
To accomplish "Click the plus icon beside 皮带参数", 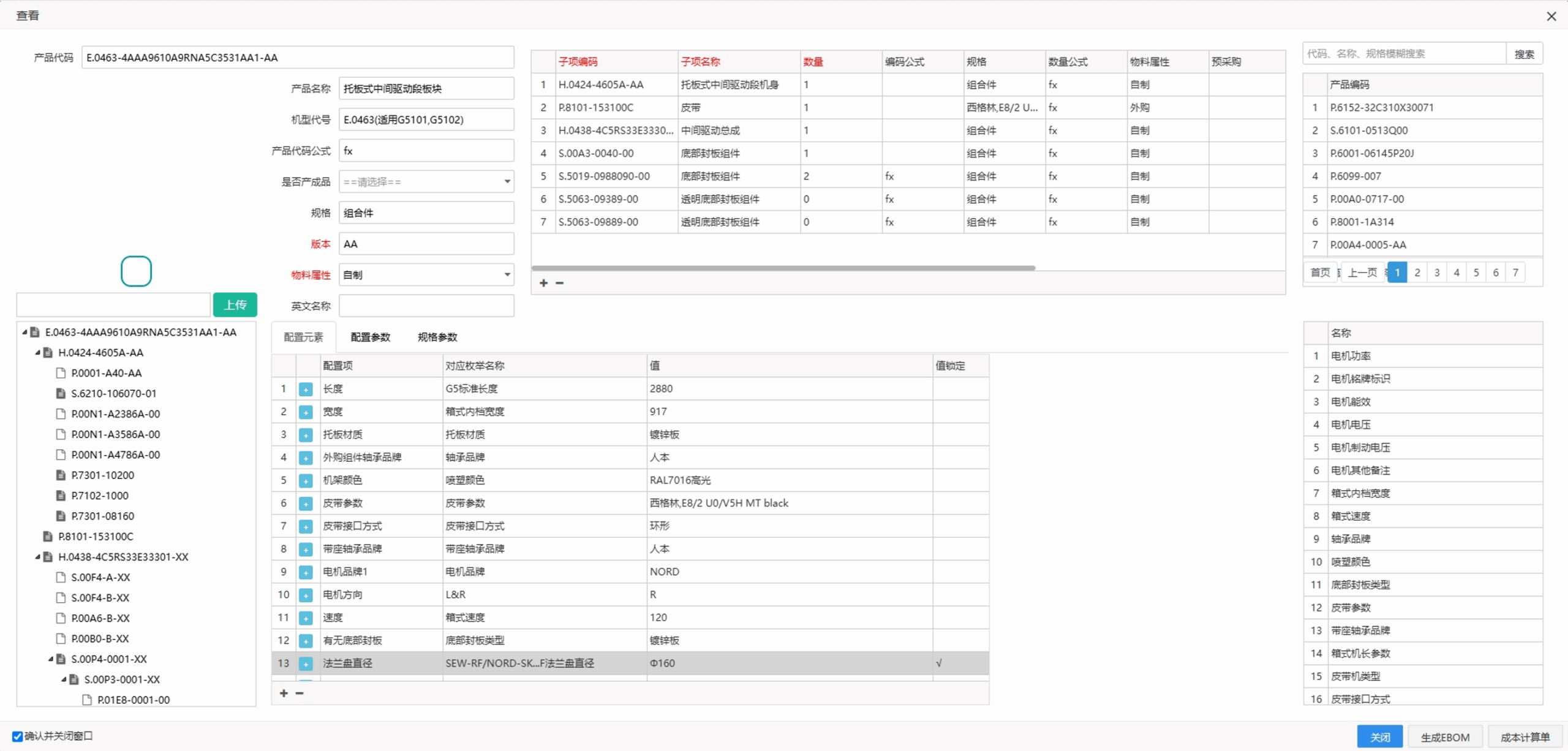I will click(306, 504).
